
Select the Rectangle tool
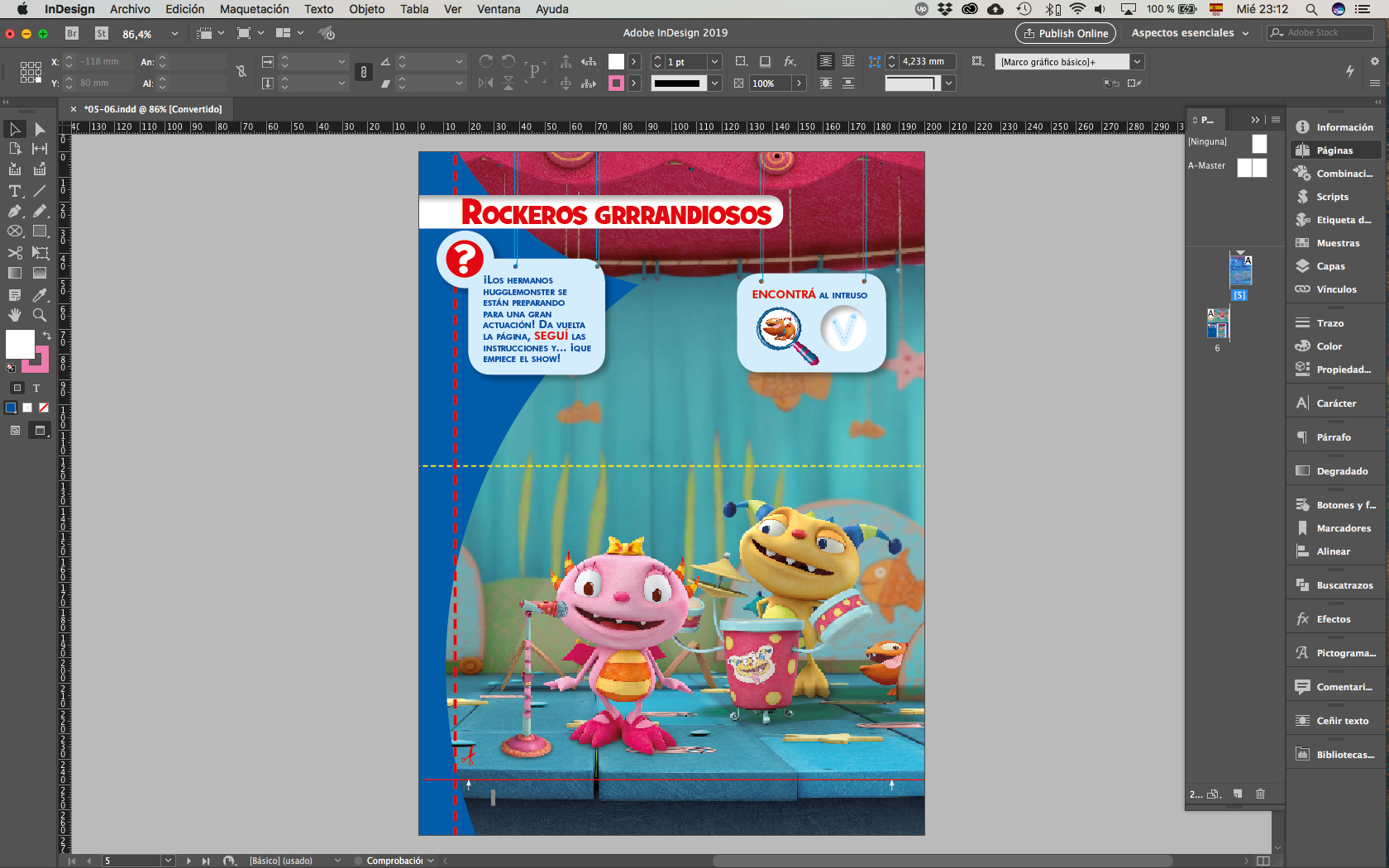coord(40,231)
